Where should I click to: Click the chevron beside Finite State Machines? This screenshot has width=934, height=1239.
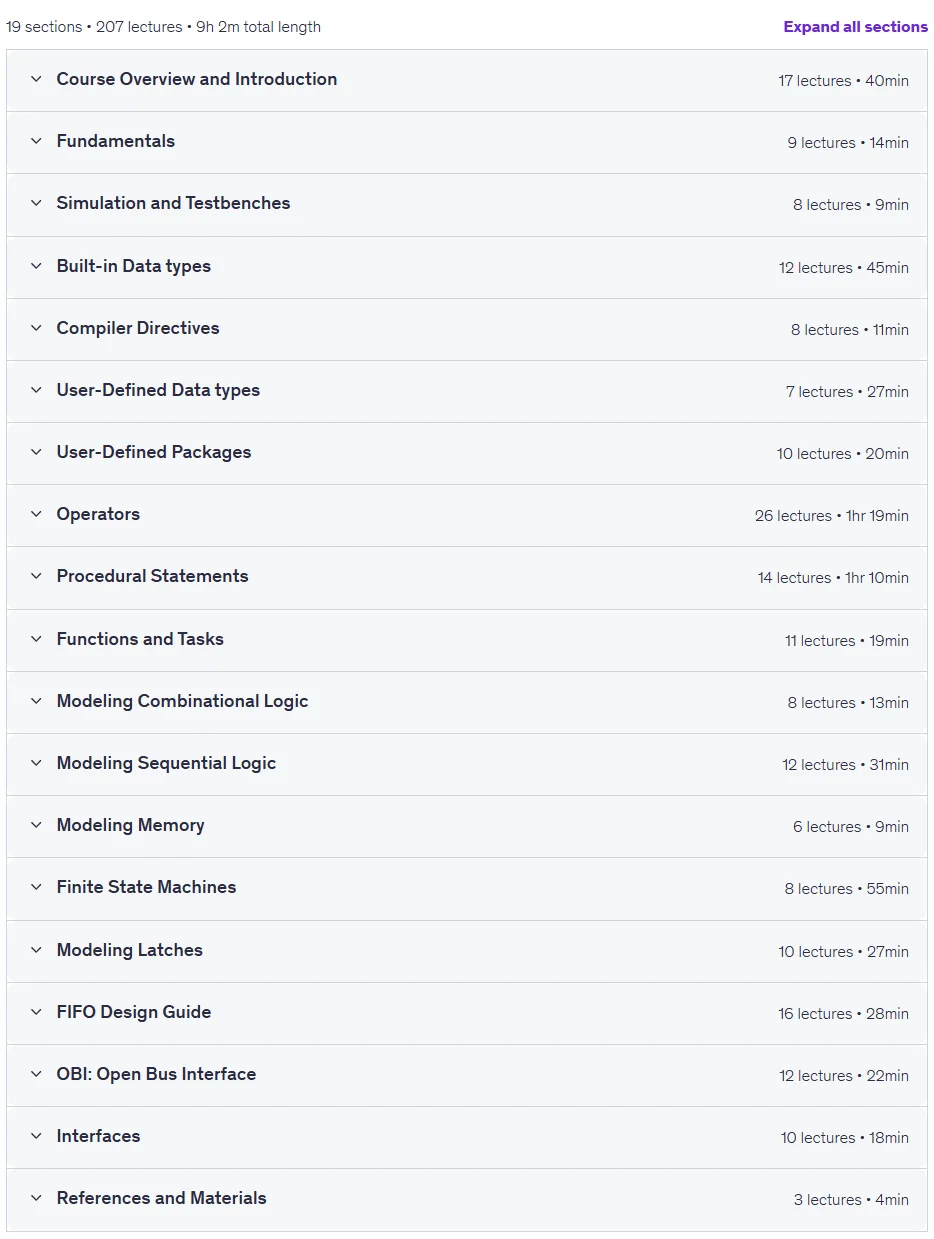(36, 887)
